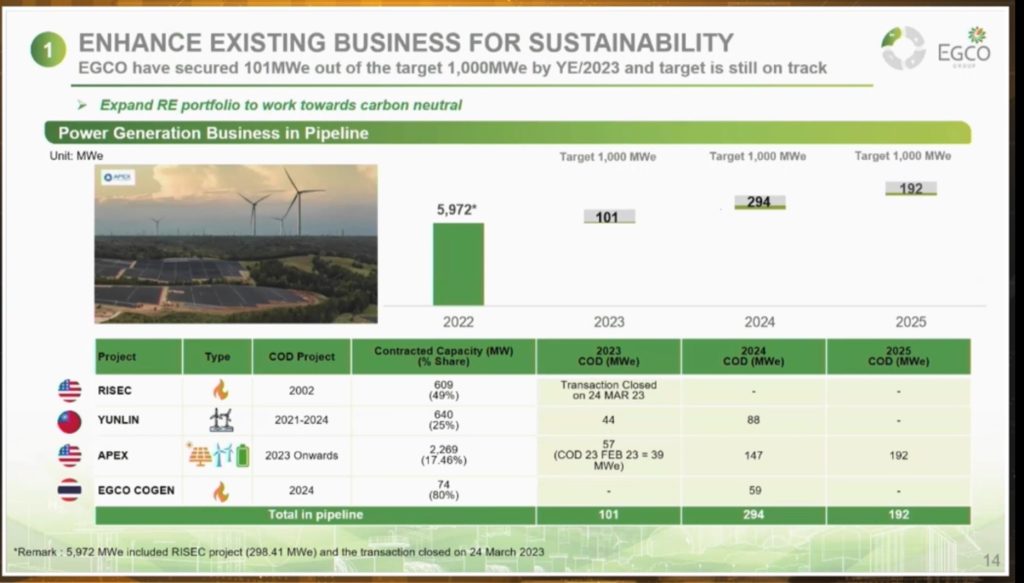
Task: Click the 640 (25%) capacity cell
Action: point(443,420)
